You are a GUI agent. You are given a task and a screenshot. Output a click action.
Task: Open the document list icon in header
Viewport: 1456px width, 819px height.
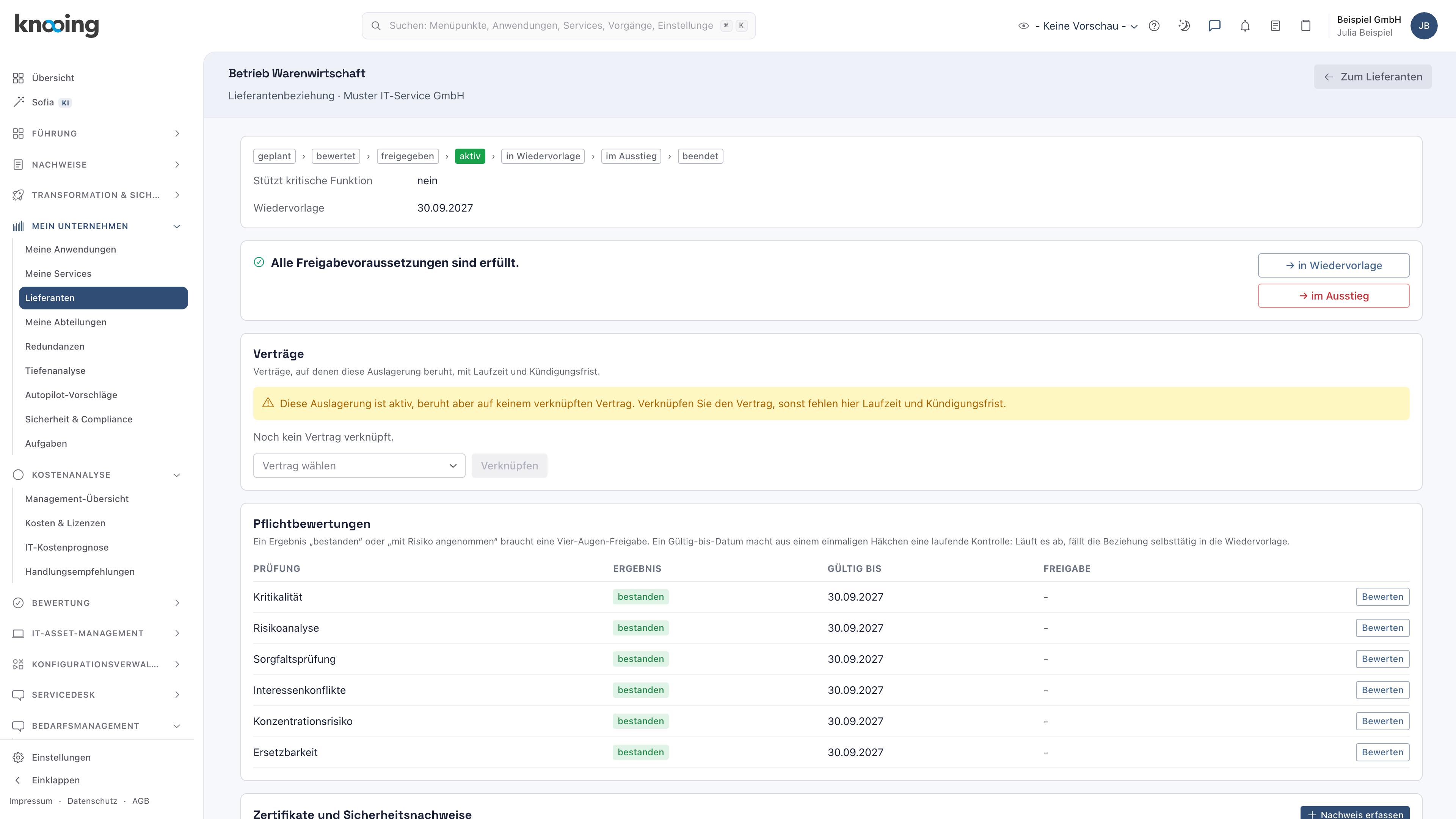[1275, 26]
